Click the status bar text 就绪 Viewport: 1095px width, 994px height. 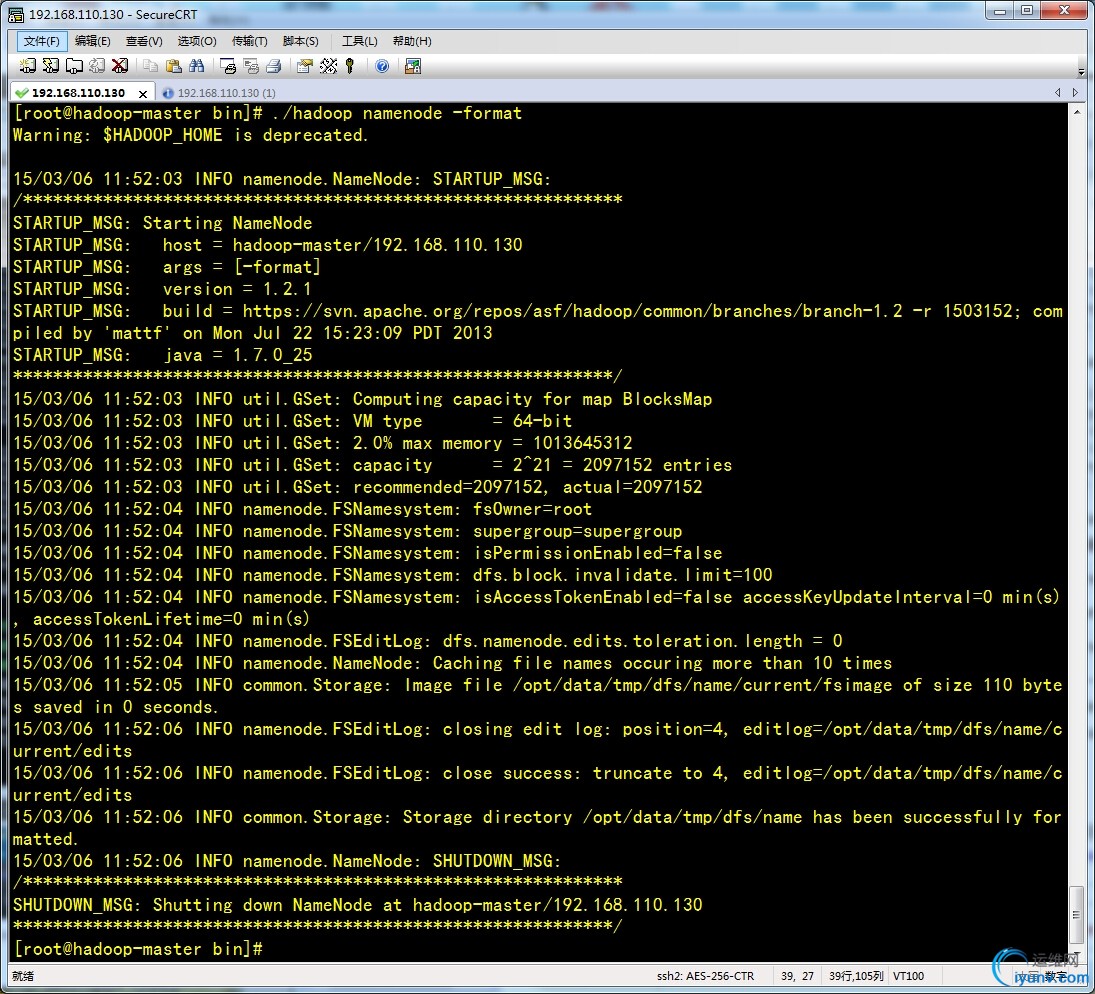point(23,976)
